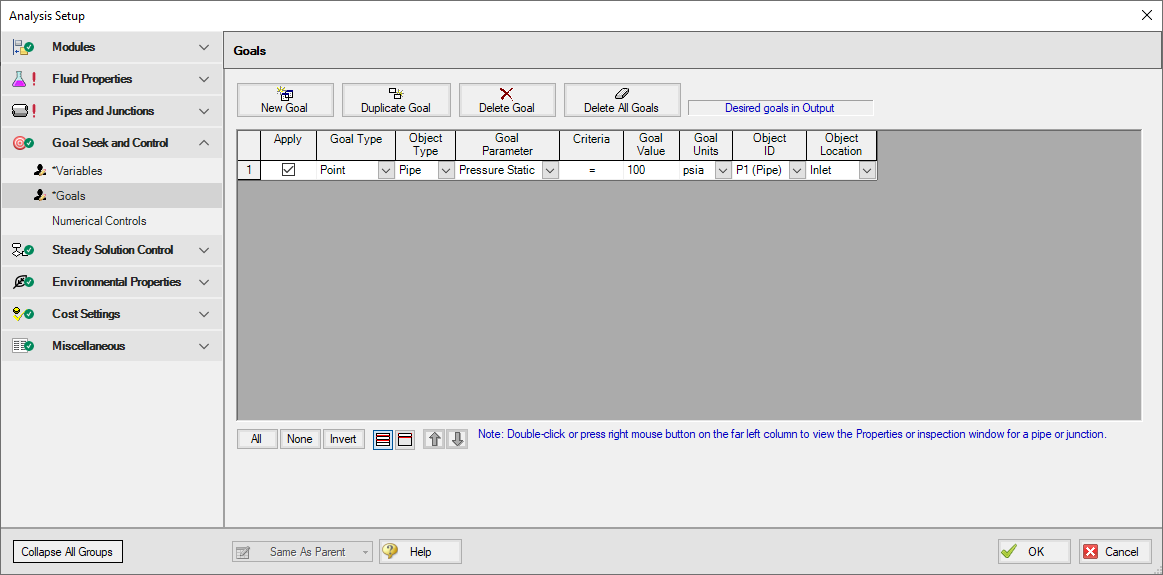The height and width of the screenshot is (575, 1163).
Task: Click the New Goal button
Action: click(x=284, y=100)
